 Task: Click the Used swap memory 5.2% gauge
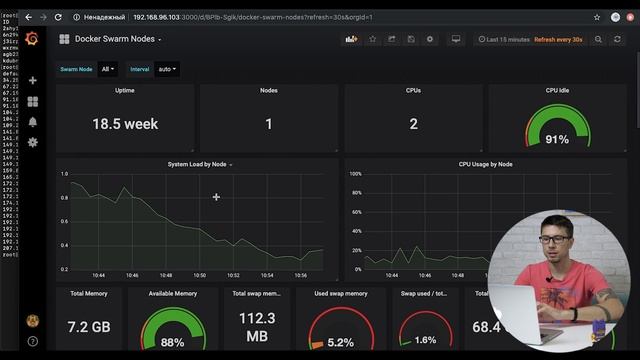(341, 329)
